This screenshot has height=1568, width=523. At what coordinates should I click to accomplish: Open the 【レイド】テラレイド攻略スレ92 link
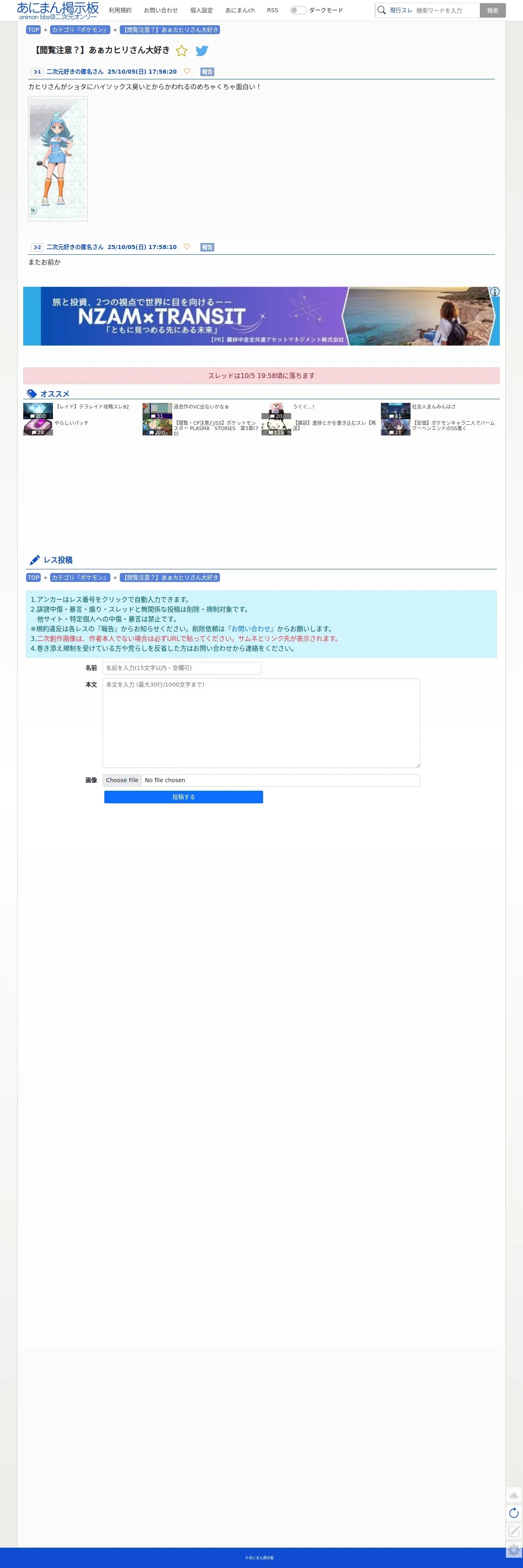92,407
